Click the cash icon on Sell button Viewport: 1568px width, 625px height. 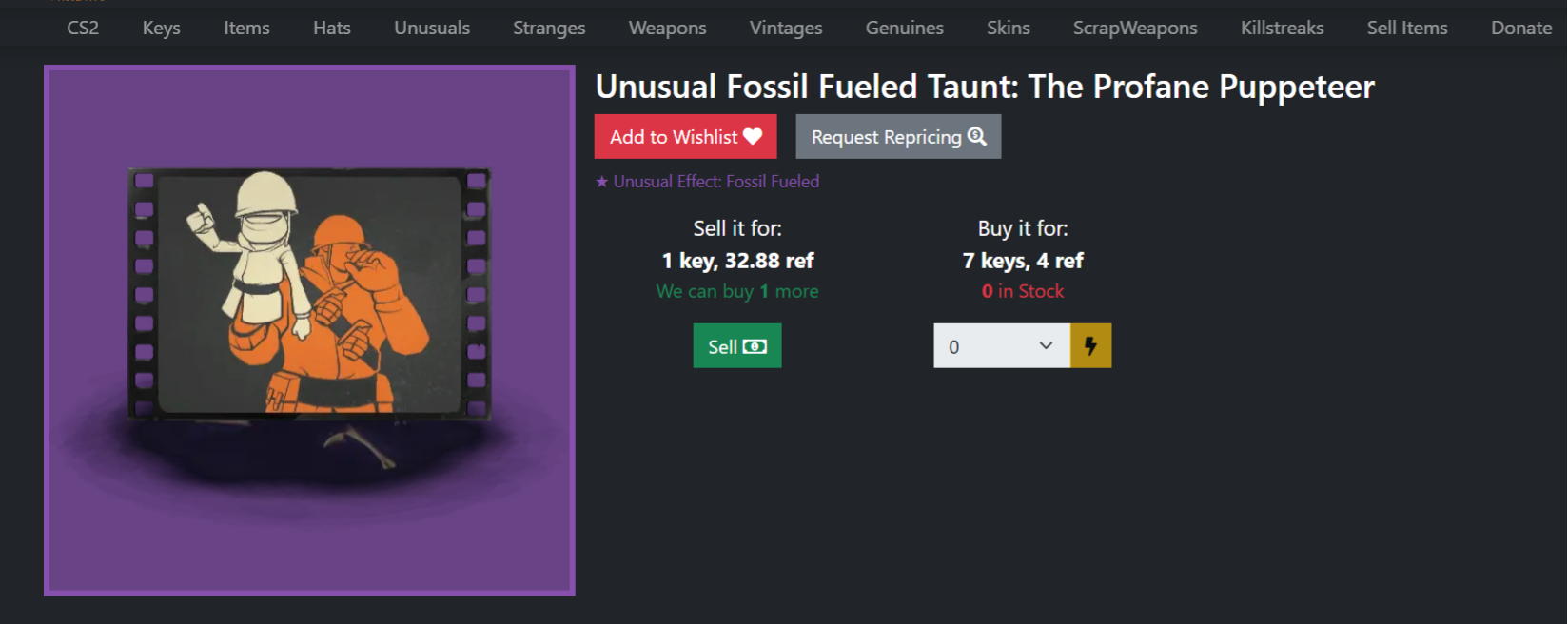[755, 346]
